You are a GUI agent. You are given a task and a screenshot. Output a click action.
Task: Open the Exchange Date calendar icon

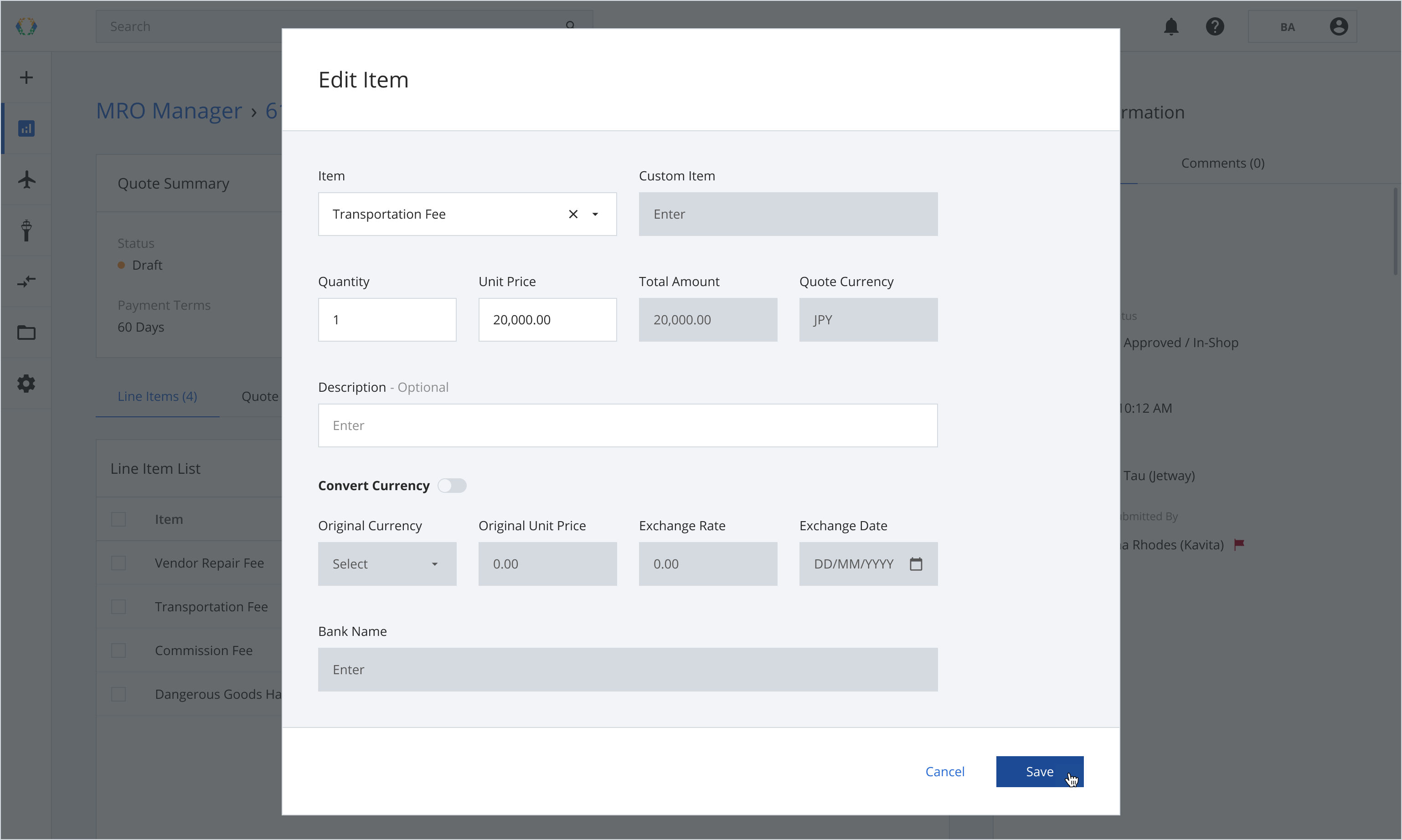point(916,564)
